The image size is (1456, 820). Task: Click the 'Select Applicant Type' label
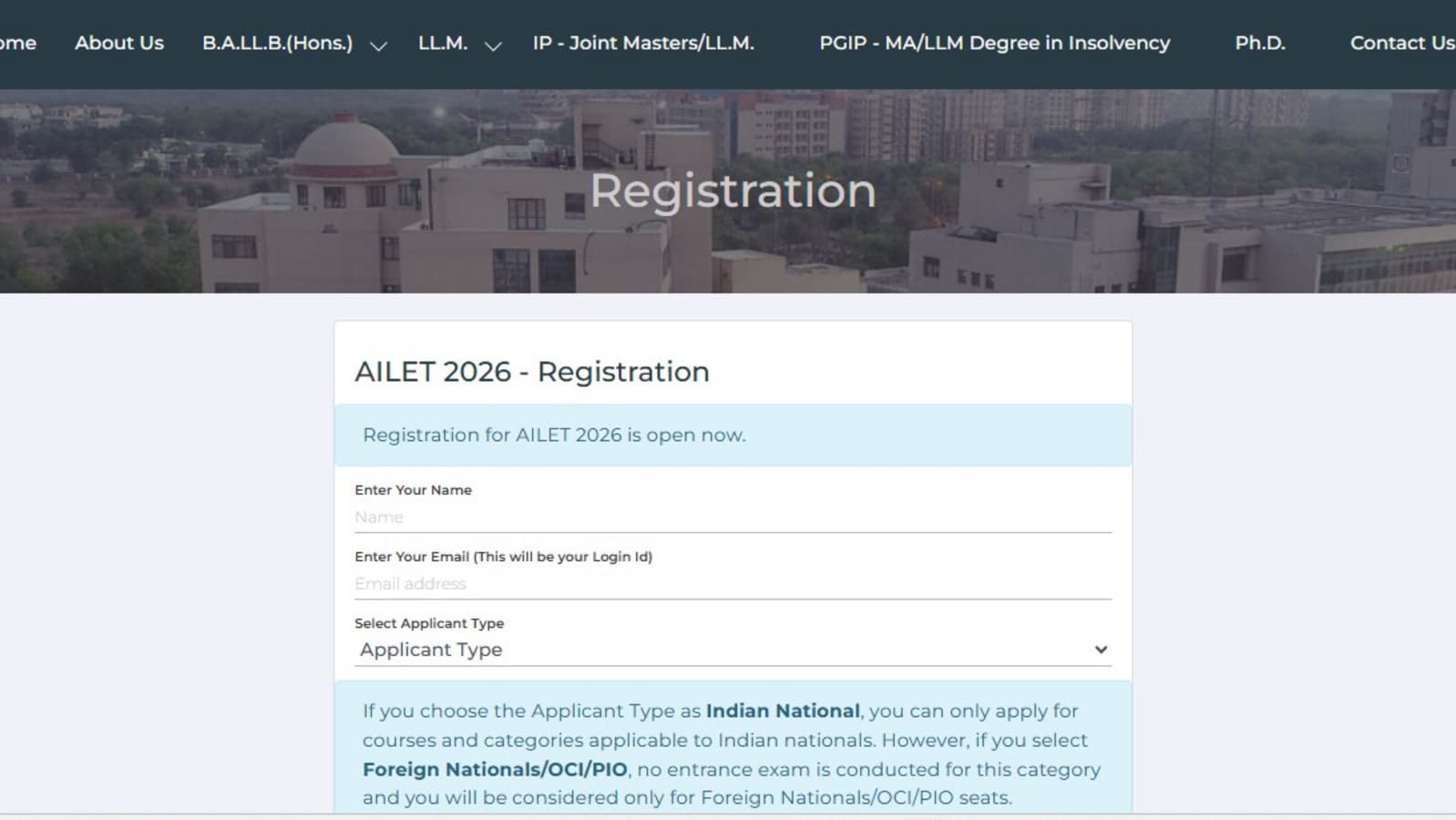point(429,623)
